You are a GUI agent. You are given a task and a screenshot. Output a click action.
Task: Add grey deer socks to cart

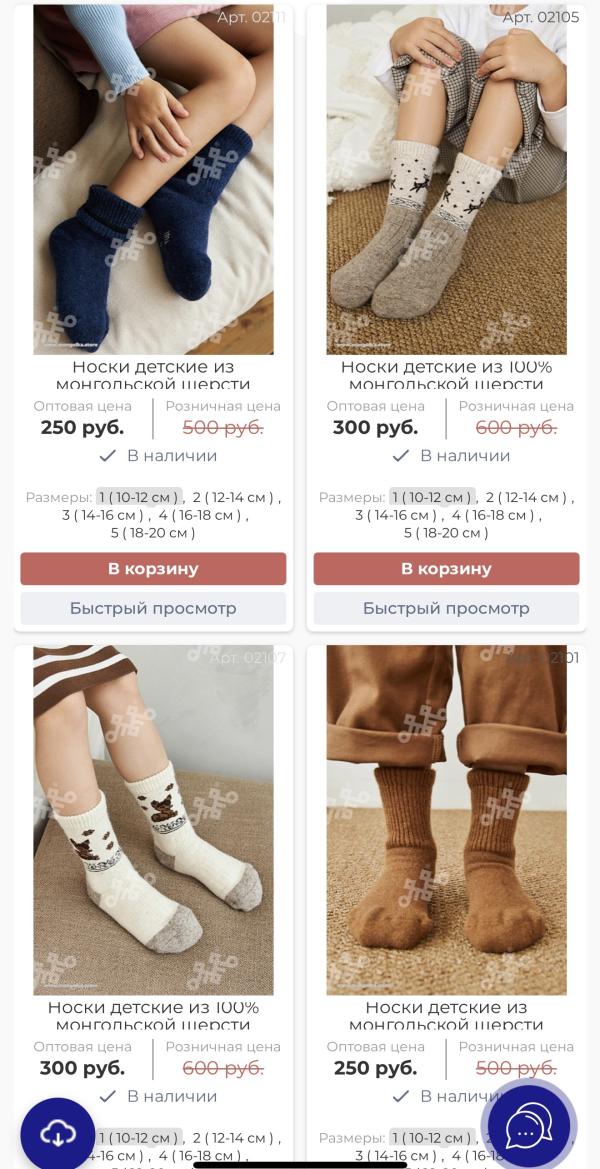(x=446, y=569)
